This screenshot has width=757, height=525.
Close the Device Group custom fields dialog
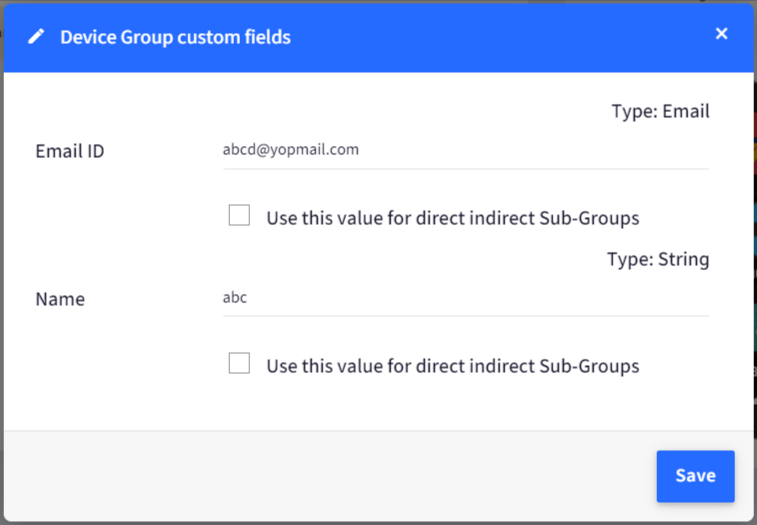tap(721, 33)
